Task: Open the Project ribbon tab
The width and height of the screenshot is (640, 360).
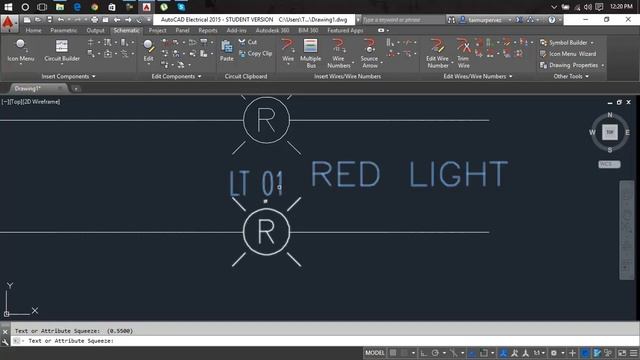Action: click(x=158, y=31)
